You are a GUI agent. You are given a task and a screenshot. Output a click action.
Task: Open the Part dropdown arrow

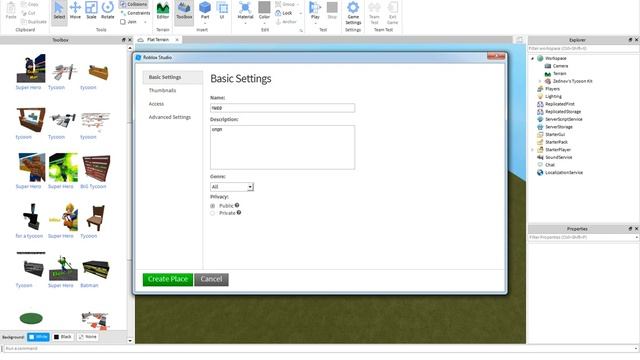tap(205, 23)
